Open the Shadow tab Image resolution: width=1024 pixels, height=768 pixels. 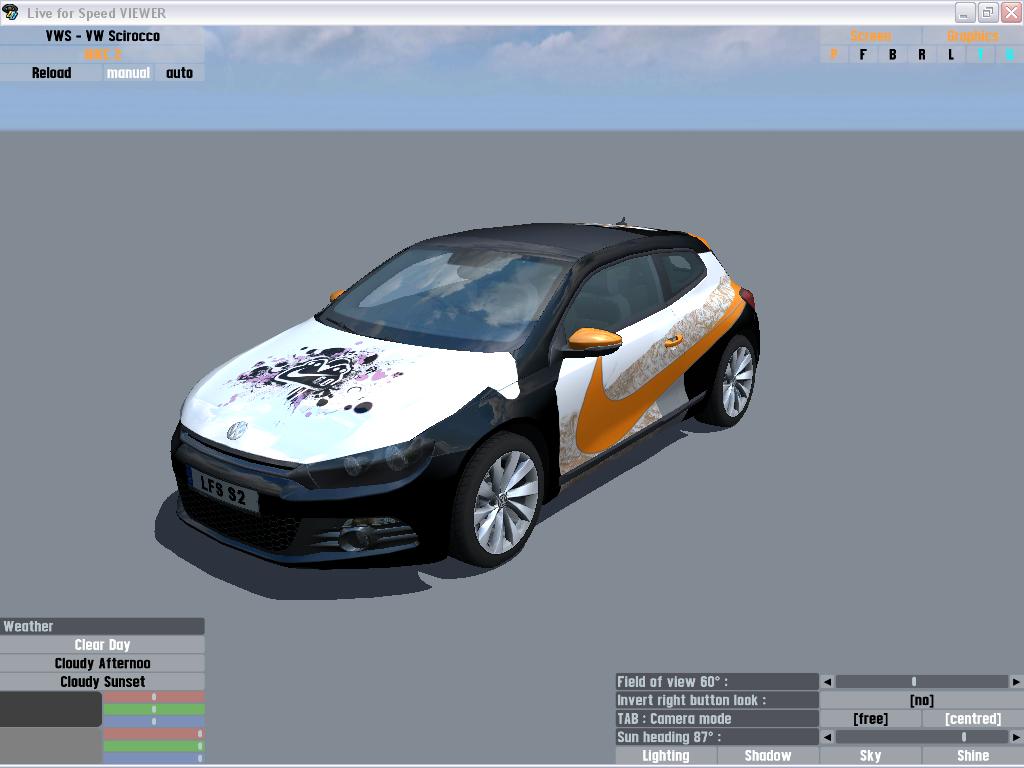[767, 756]
